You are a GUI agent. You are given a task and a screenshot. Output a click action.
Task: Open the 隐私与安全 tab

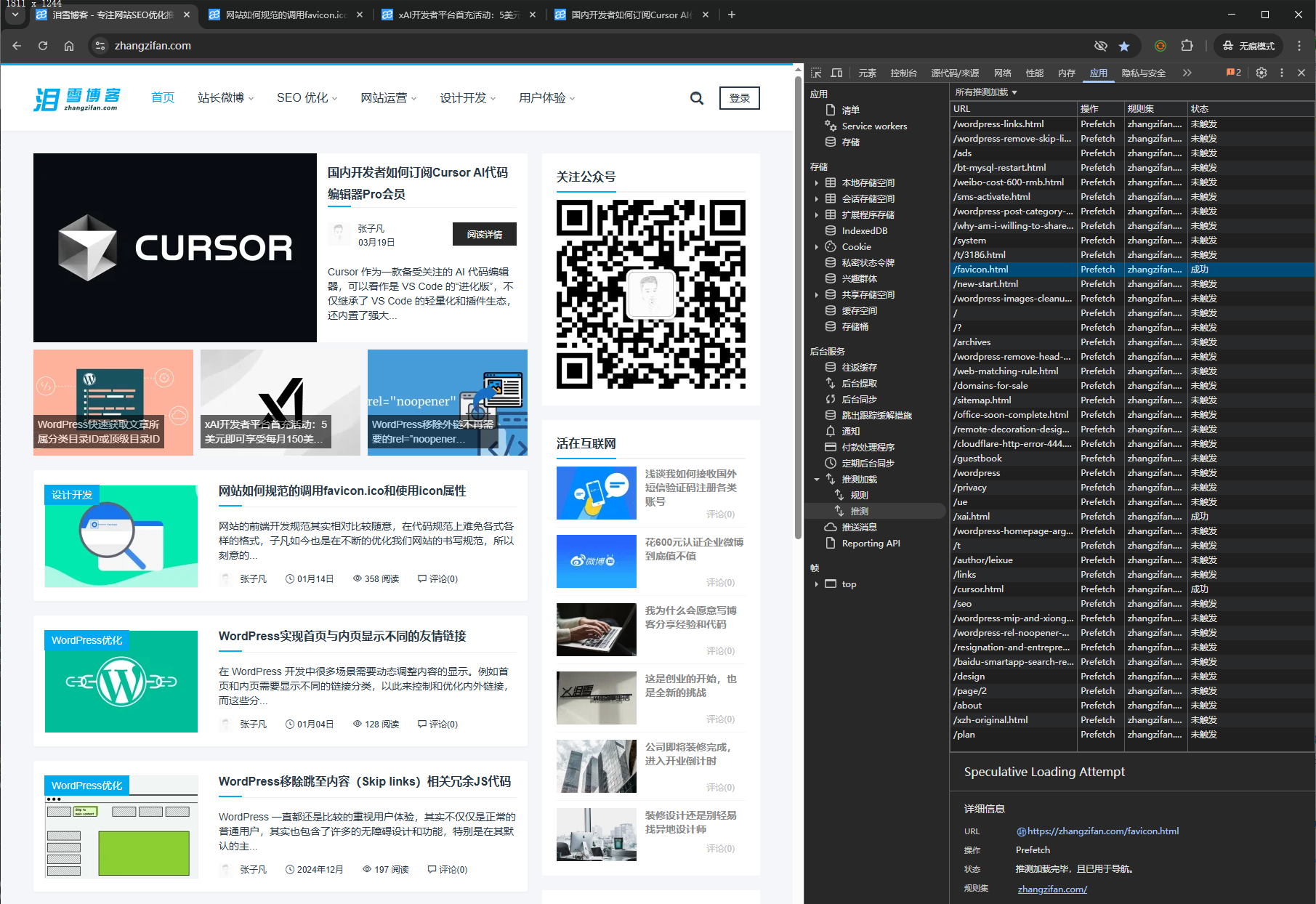click(1143, 73)
